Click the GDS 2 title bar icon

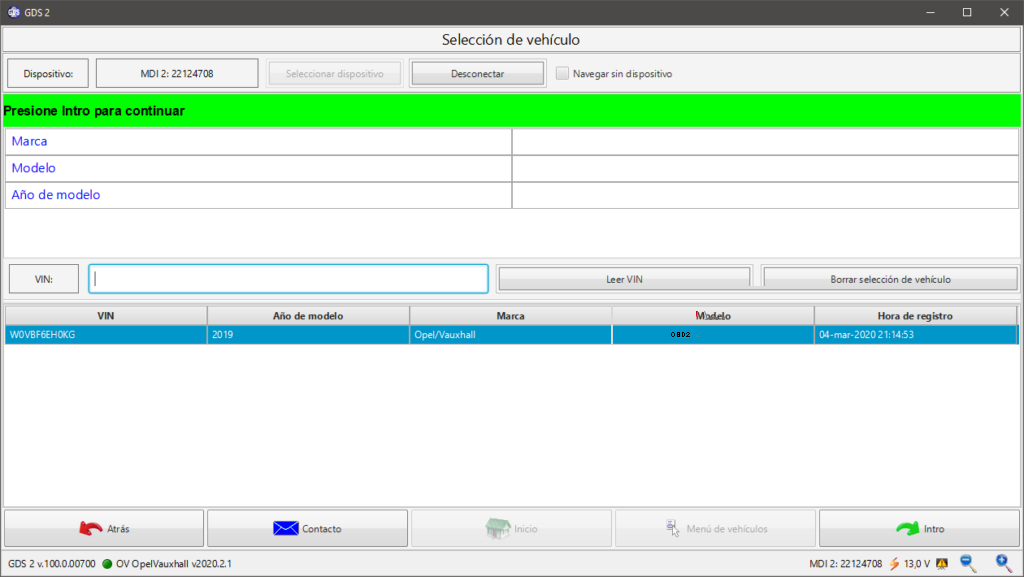pyautogui.click(x=13, y=12)
